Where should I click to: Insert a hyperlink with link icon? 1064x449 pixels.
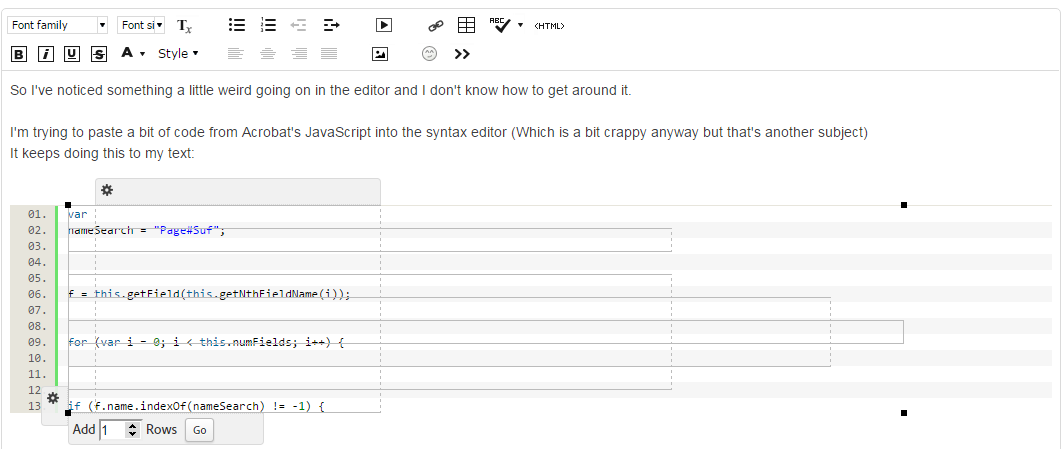coord(436,26)
